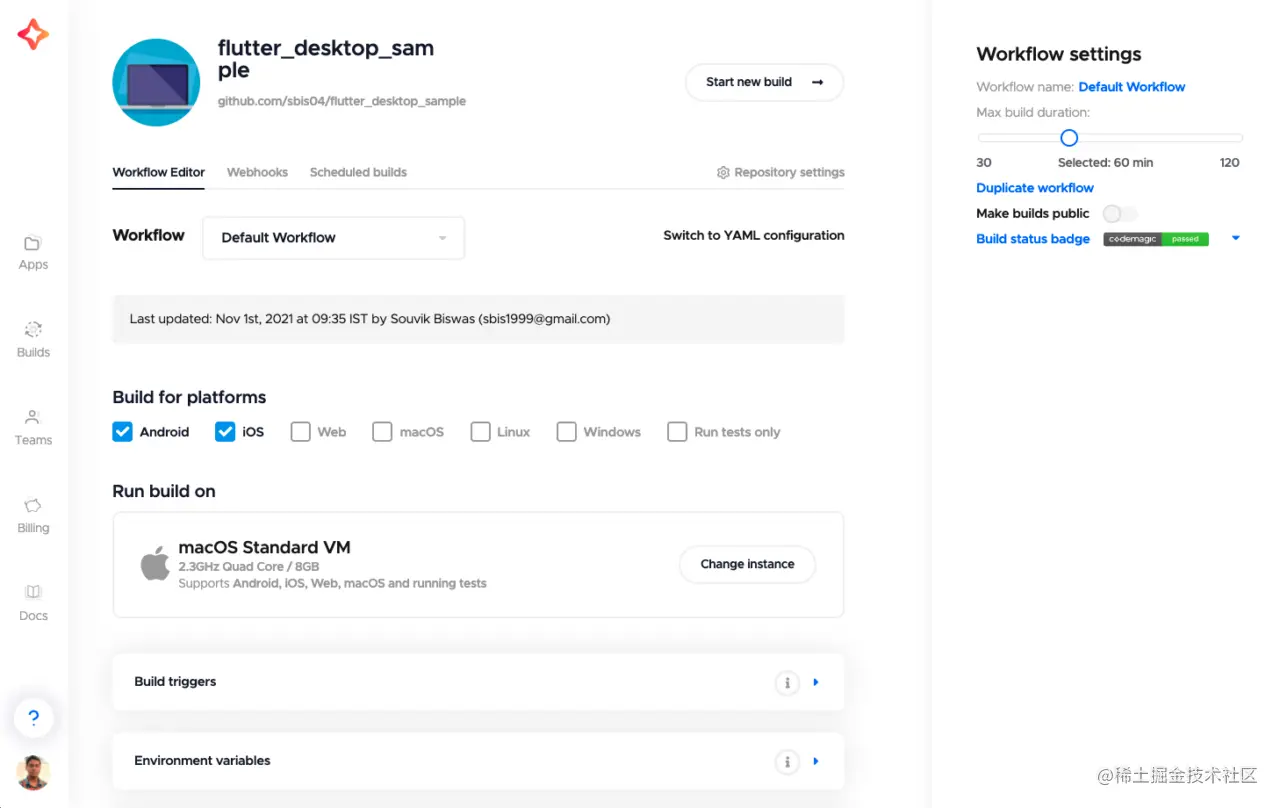This screenshot has height=808, width=1280.
Task: Open the Docs sidebar icon
Action: click(x=33, y=592)
